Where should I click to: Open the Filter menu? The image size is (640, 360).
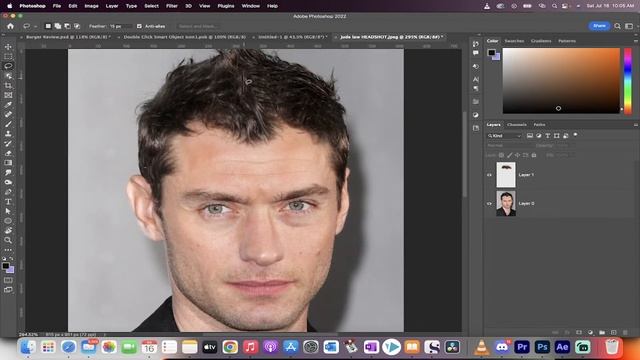pyautogui.click(x=172, y=6)
